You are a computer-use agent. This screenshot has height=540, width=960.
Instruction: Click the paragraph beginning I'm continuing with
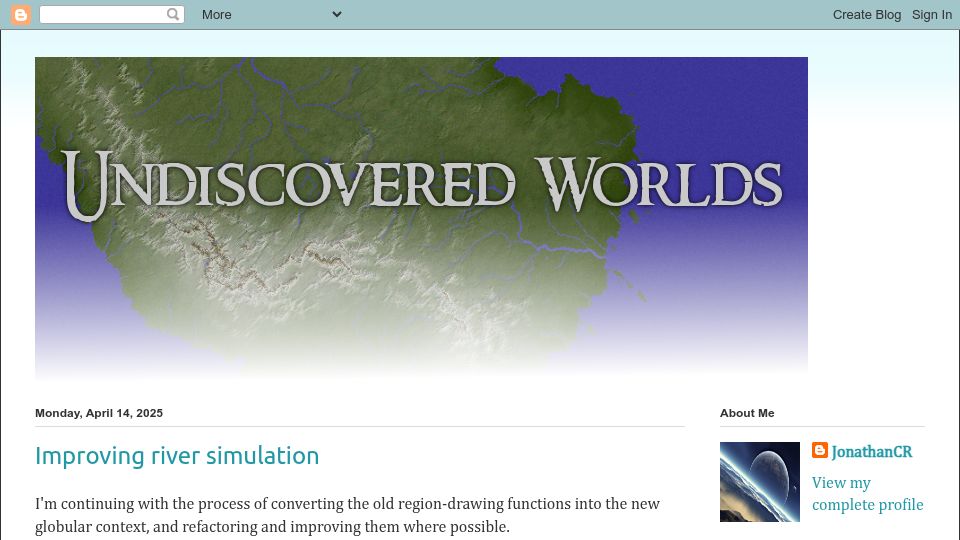(347, 515)
